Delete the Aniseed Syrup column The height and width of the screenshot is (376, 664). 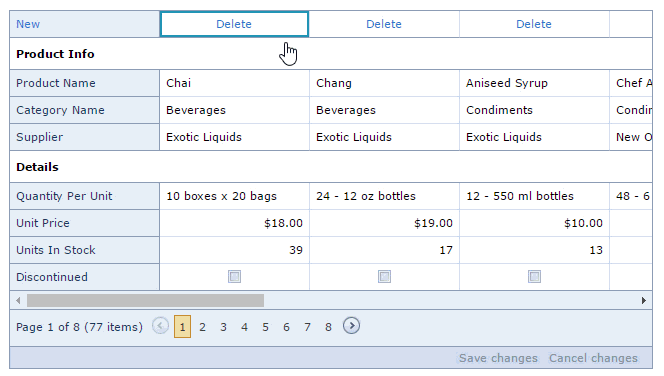534,24
